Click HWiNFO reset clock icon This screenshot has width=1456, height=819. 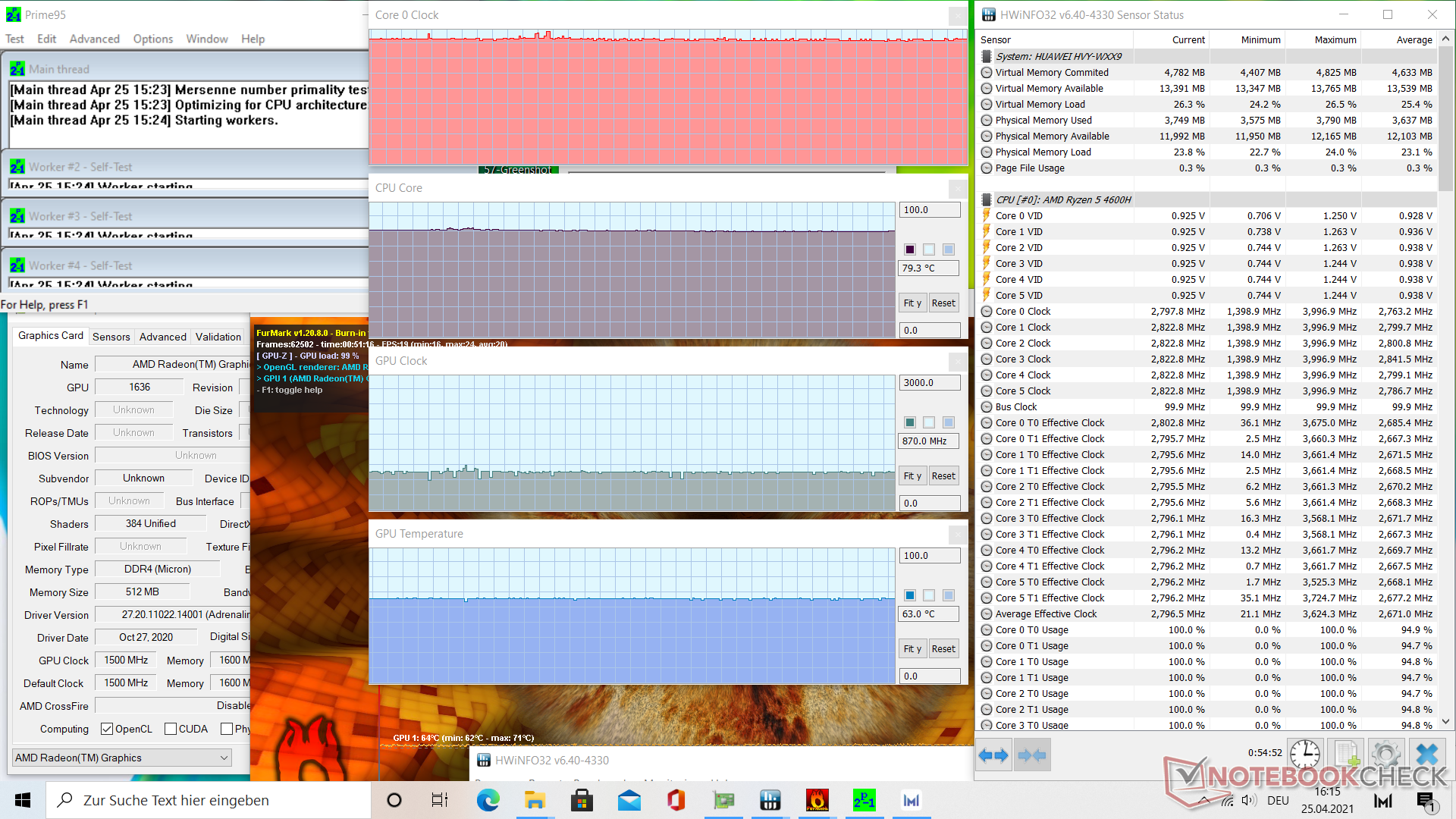[1305, 755]
